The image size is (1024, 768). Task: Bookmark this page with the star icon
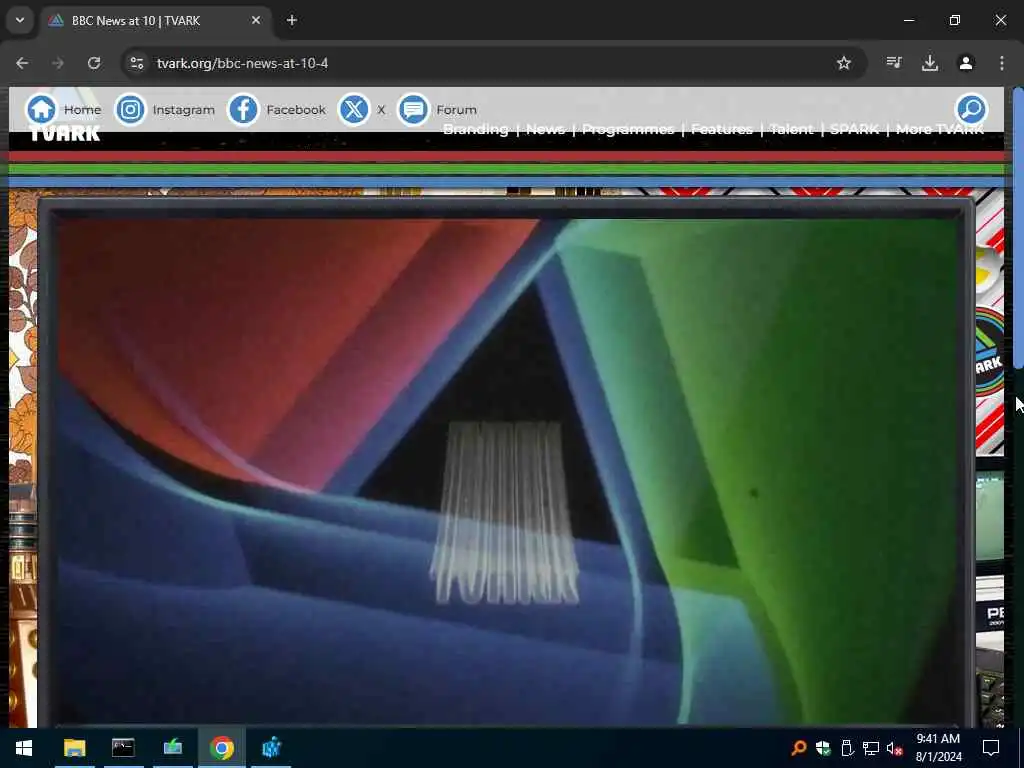[x=844, y=63]
